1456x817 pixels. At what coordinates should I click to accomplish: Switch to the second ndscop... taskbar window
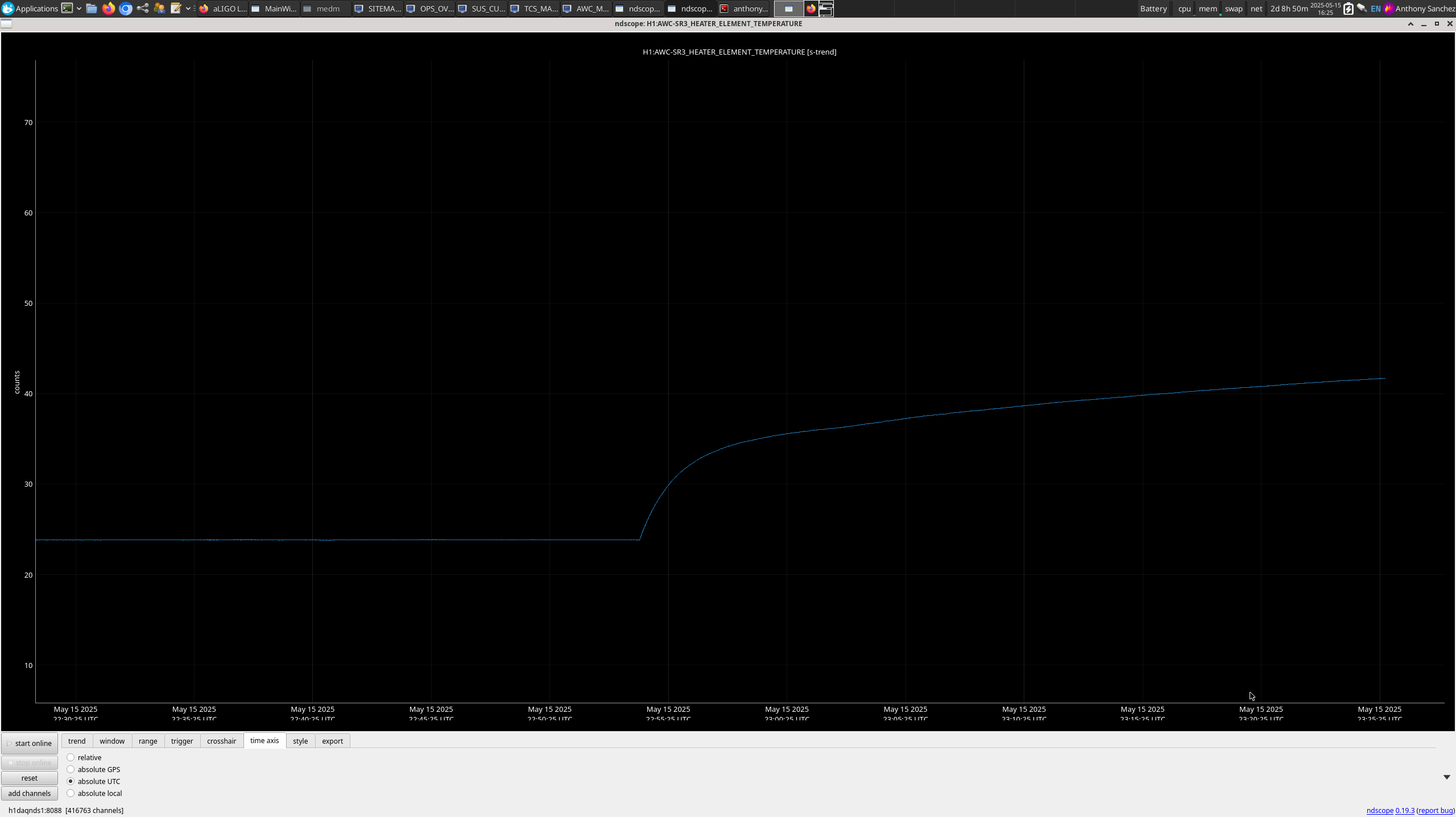[x=690, y=9]
